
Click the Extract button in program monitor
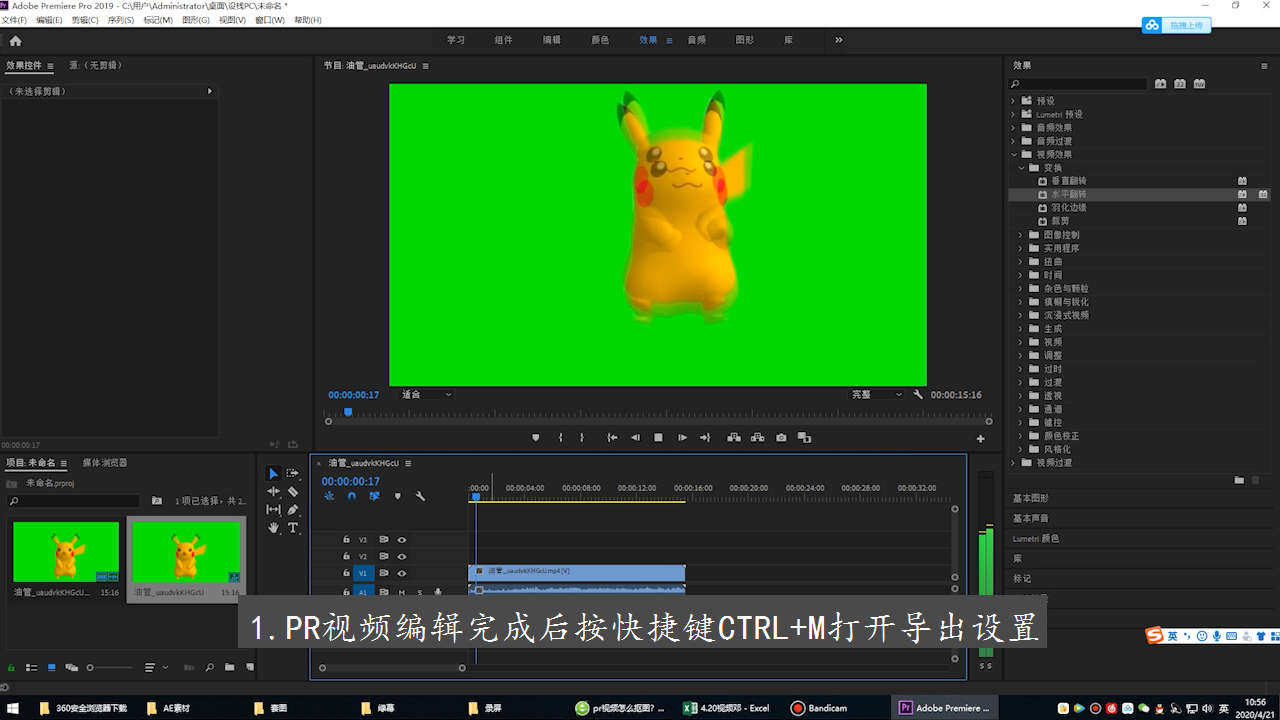coord(757,438)
